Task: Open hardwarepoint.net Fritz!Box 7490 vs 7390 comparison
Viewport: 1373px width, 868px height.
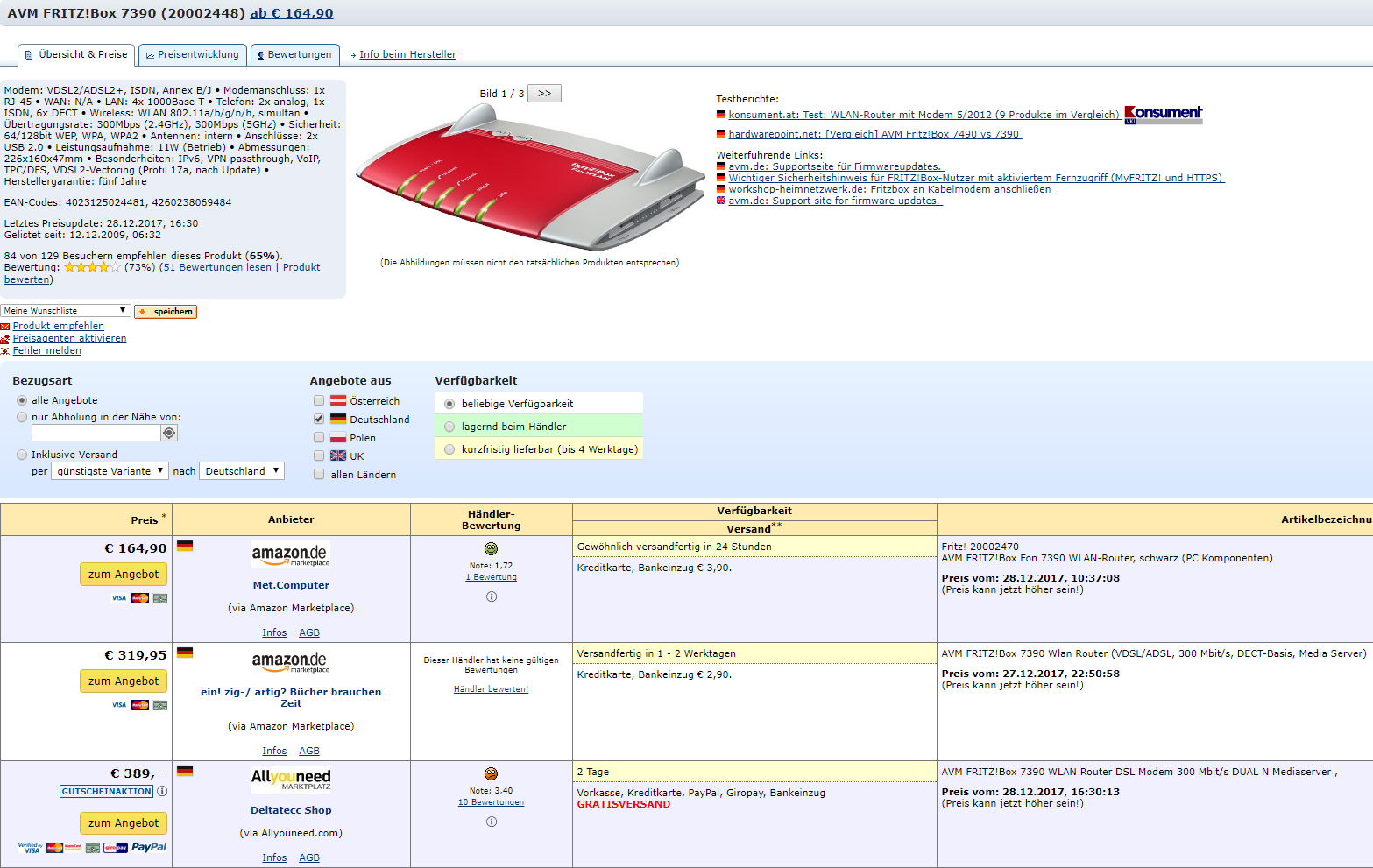Action: [874, 134]
